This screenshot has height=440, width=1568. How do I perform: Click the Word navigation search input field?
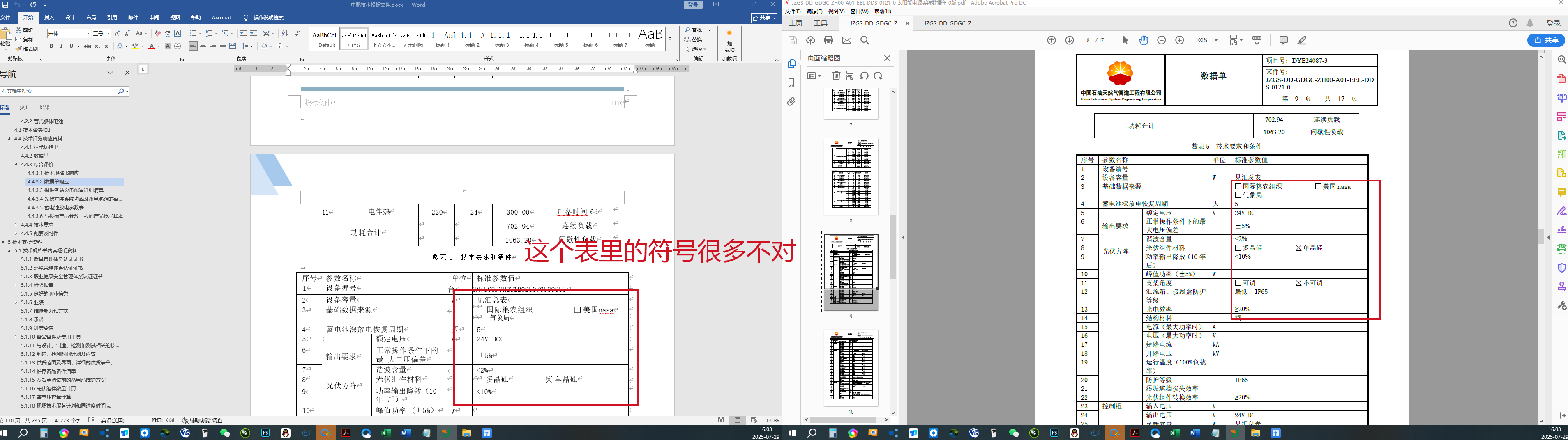pyautogui.click(x=59, y=91)
